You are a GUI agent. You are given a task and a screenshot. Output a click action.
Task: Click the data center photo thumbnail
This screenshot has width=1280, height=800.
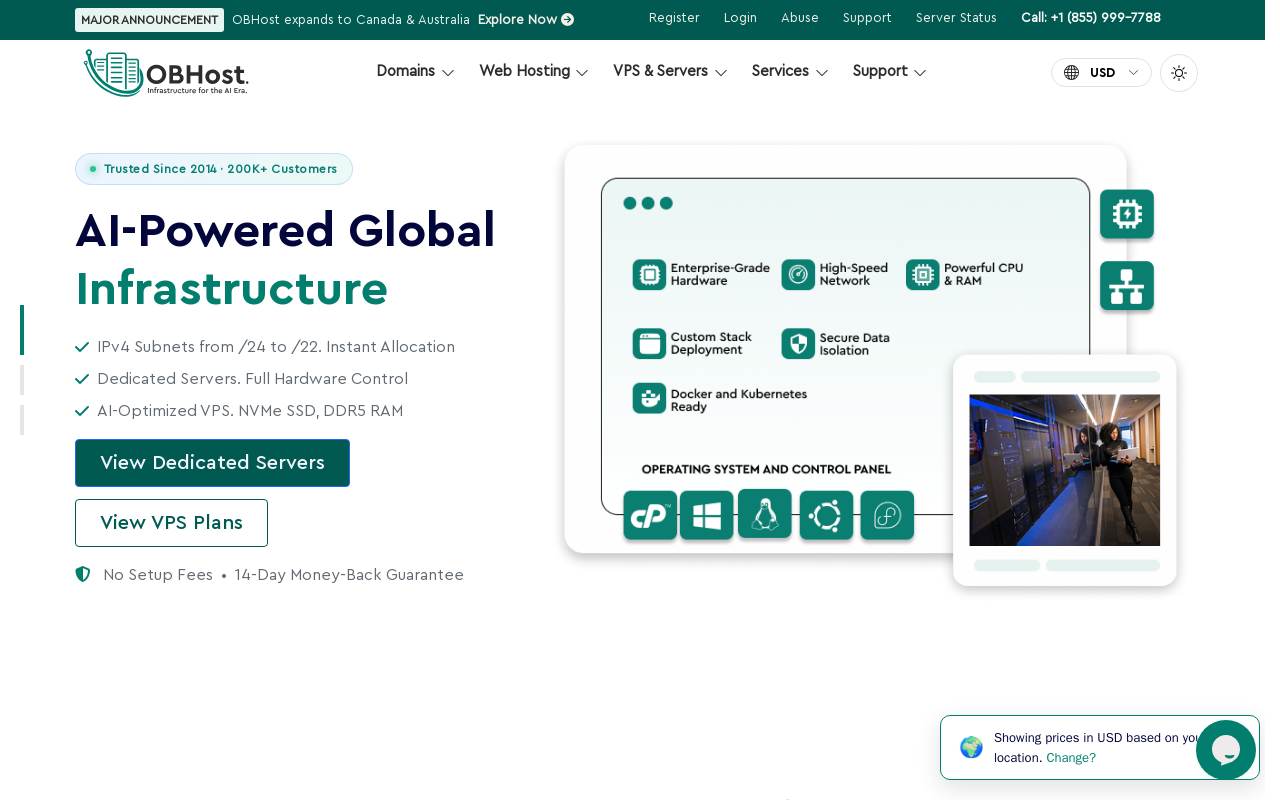click(1065, 470)
